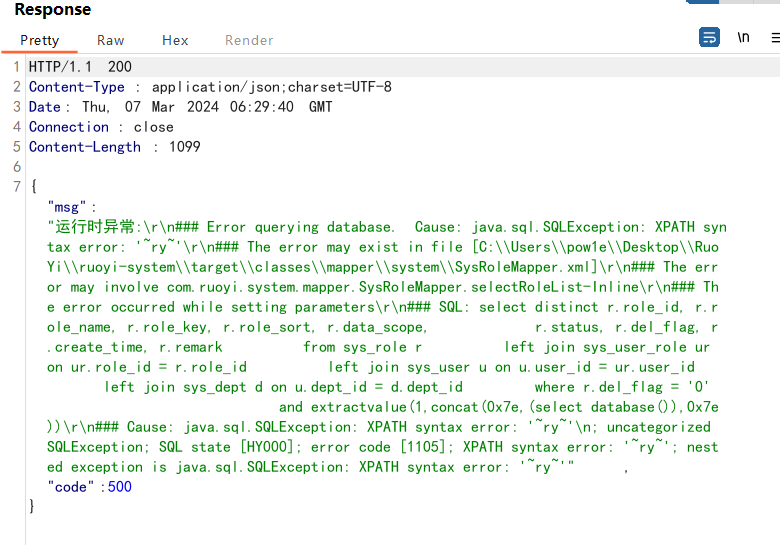This screenshot has height=545, width=780.
Task: Click the Connection header name
Action: pos(69,127)
